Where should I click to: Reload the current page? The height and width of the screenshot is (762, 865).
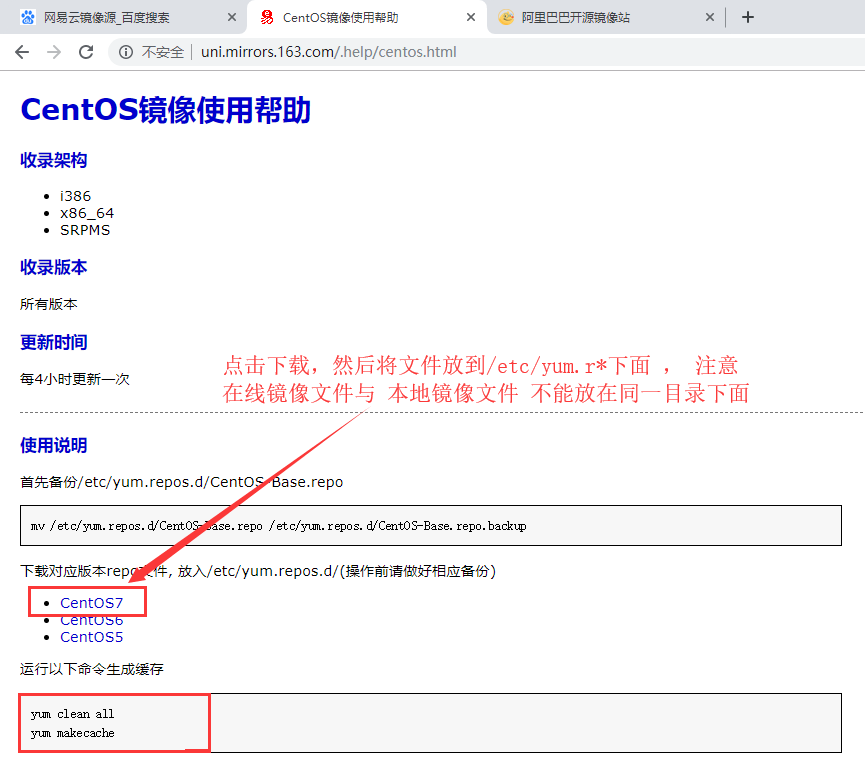click(x=86, y=52)
